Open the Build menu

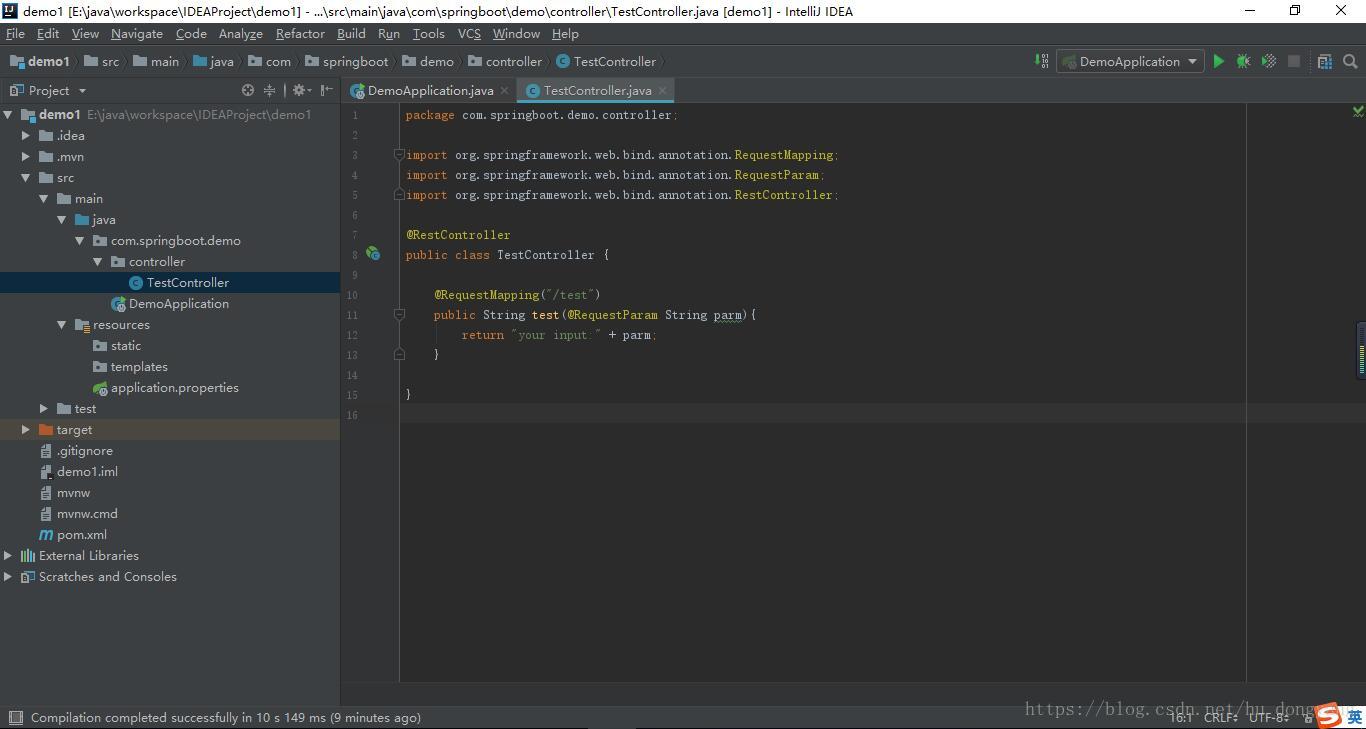point(351,33)
